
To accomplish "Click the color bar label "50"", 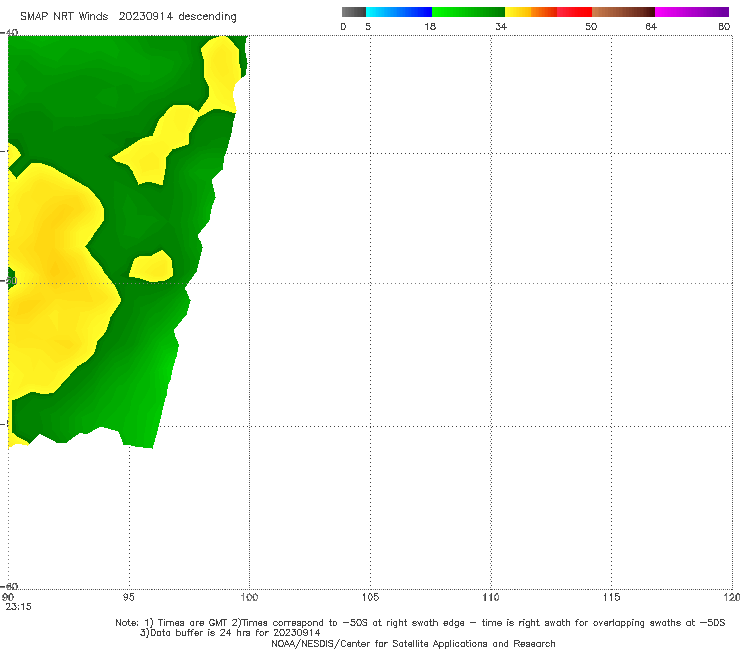I will [x=591, y=26].
